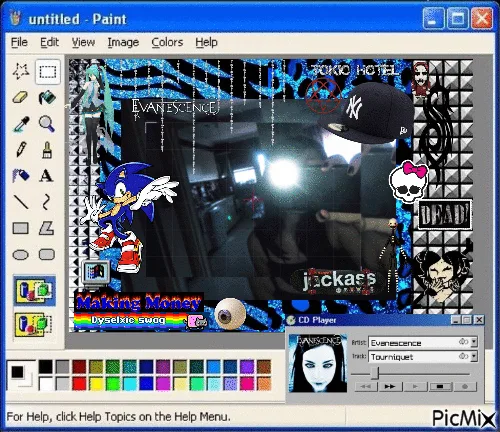Select the Free-Form Select star tool
500x432 pixels.
tap(21, 71)
